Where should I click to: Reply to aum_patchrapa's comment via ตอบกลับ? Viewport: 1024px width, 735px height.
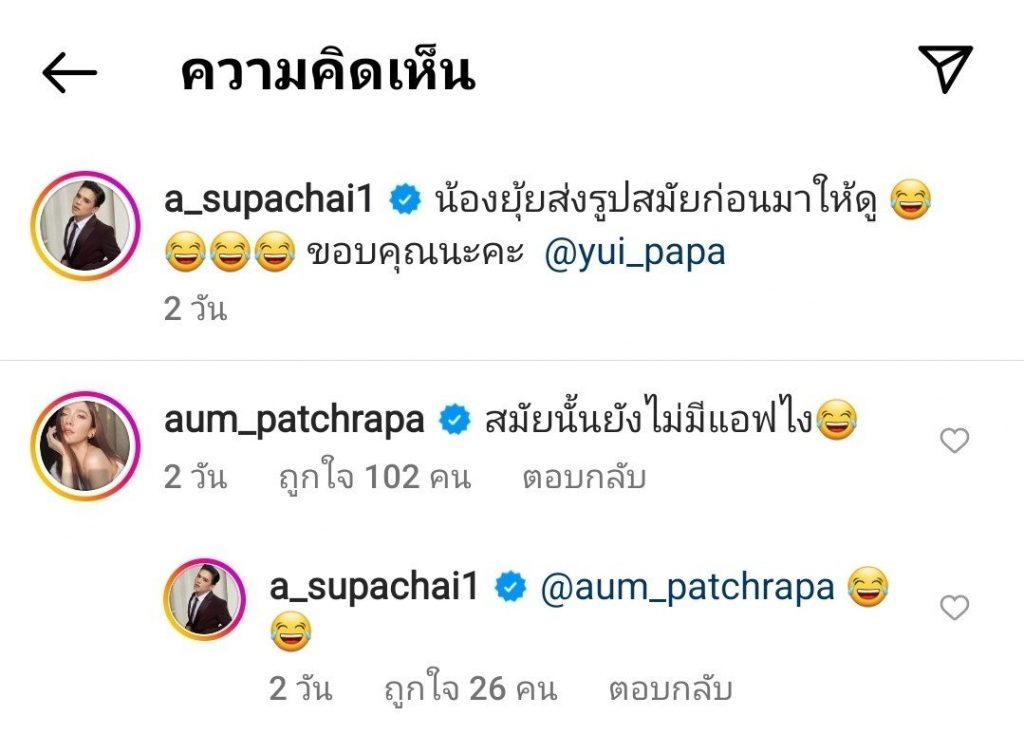pos(584,478)
